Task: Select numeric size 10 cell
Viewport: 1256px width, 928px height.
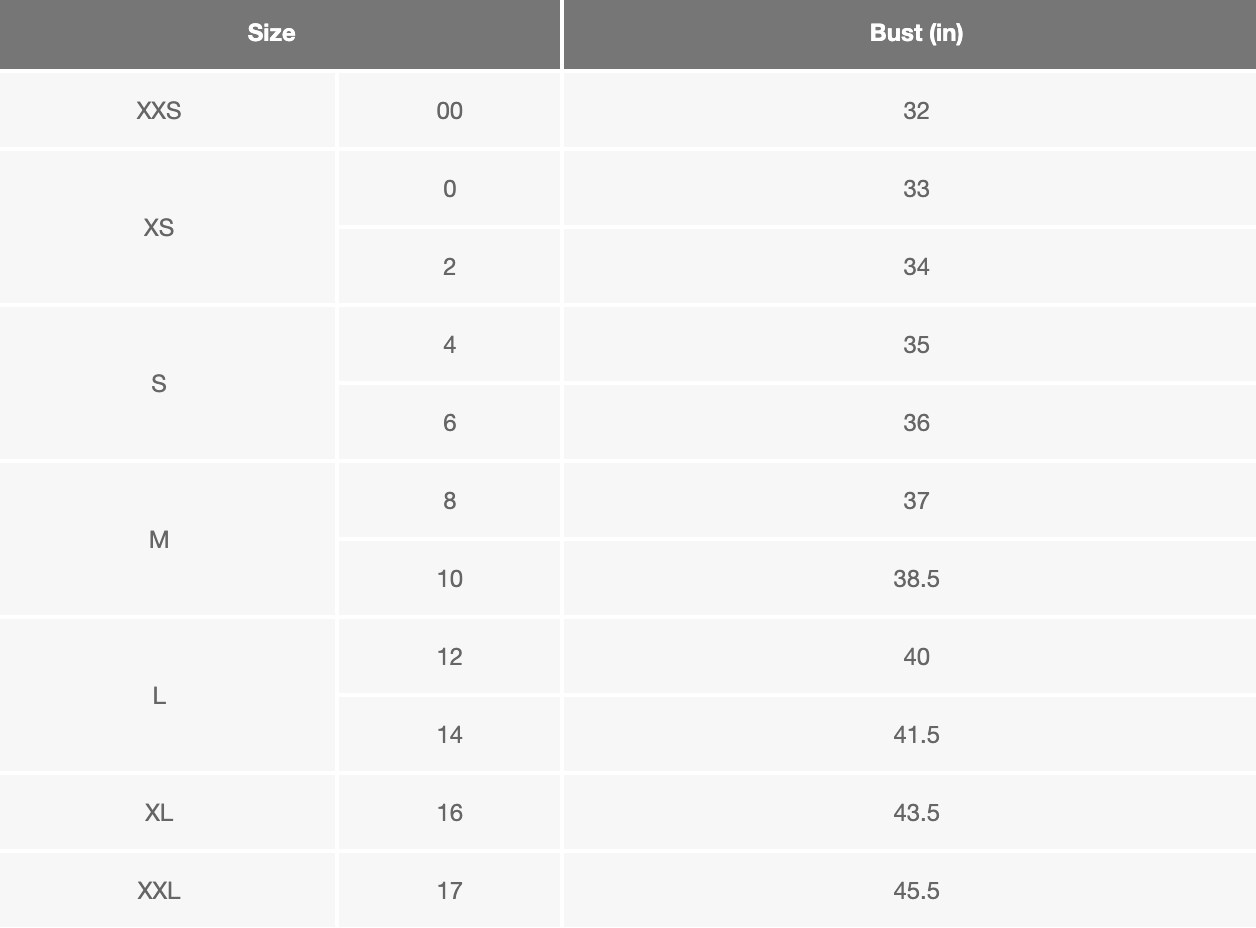Action: coord(450,579)
